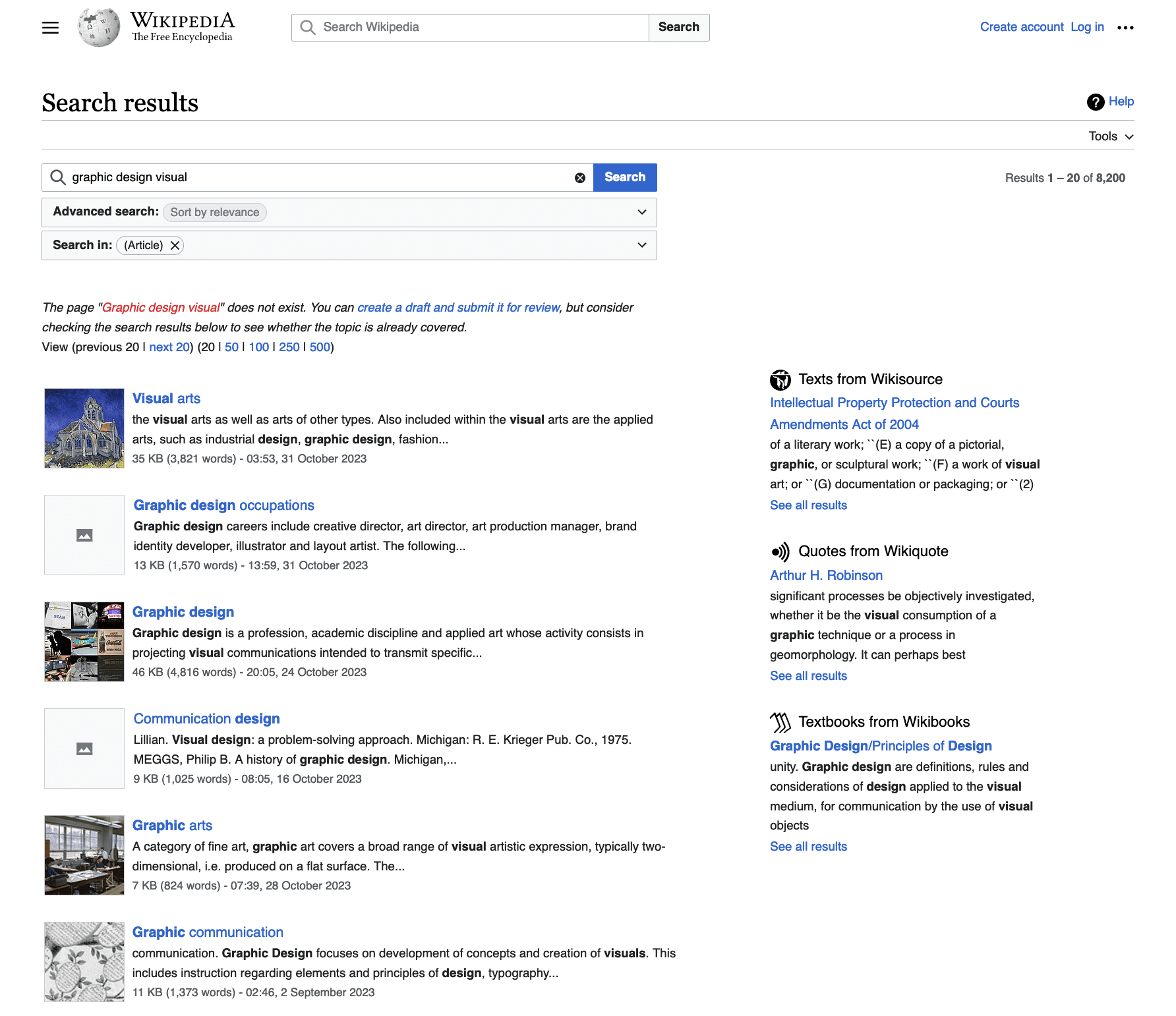
Task: Click 'create a draft and submit it for review'
Action: click(x=459, y=308)
